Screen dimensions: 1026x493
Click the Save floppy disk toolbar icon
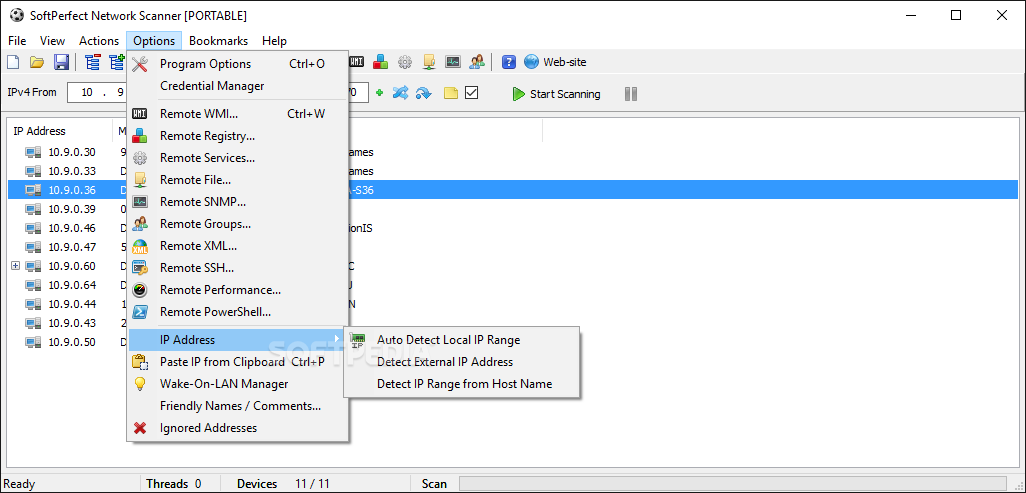pyautogui.click(x=62, y=62)
